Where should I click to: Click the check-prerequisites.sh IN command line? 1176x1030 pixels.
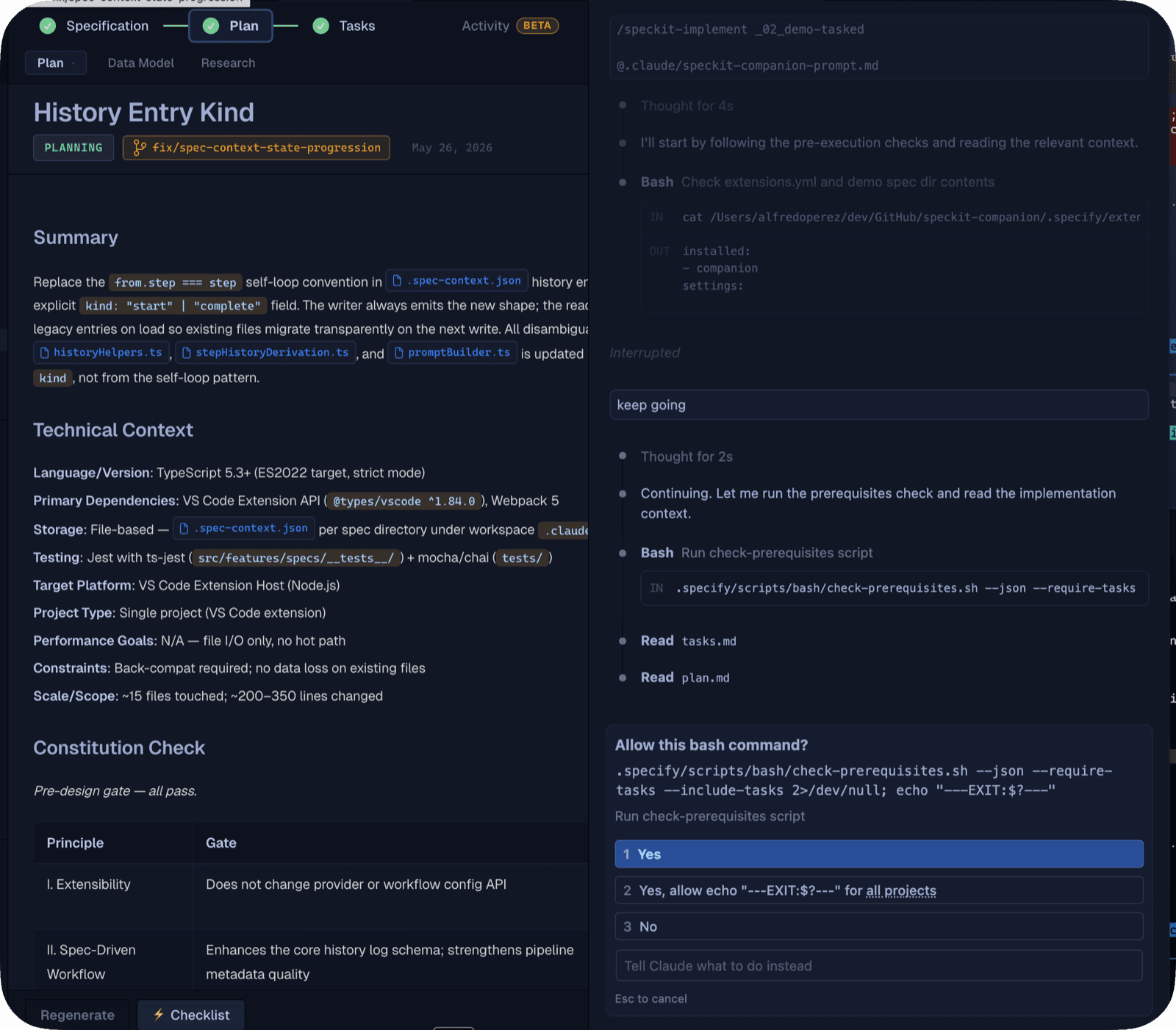tap(894, 588)
